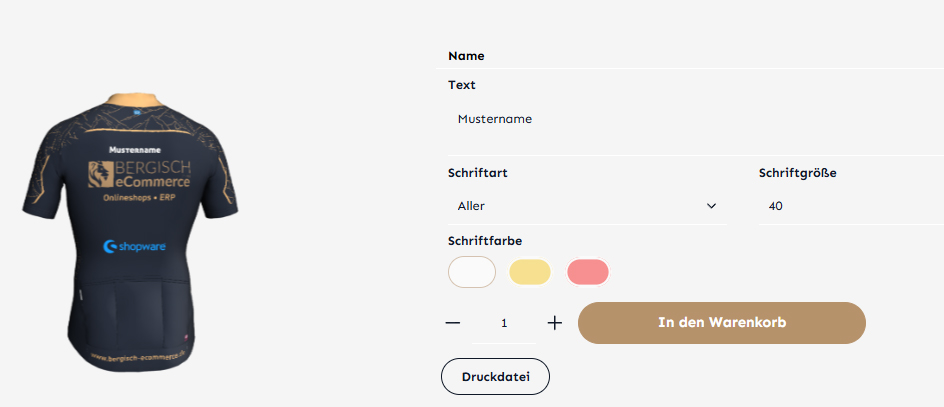The width and height of the screenshot is (944, 407).
Task: Click the Name section heading
Action: [466, 56]
